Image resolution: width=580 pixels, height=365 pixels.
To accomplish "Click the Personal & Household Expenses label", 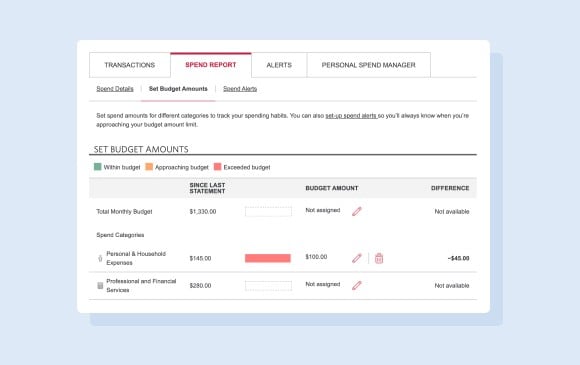I will pyautogui.click(x=136, y=258).
